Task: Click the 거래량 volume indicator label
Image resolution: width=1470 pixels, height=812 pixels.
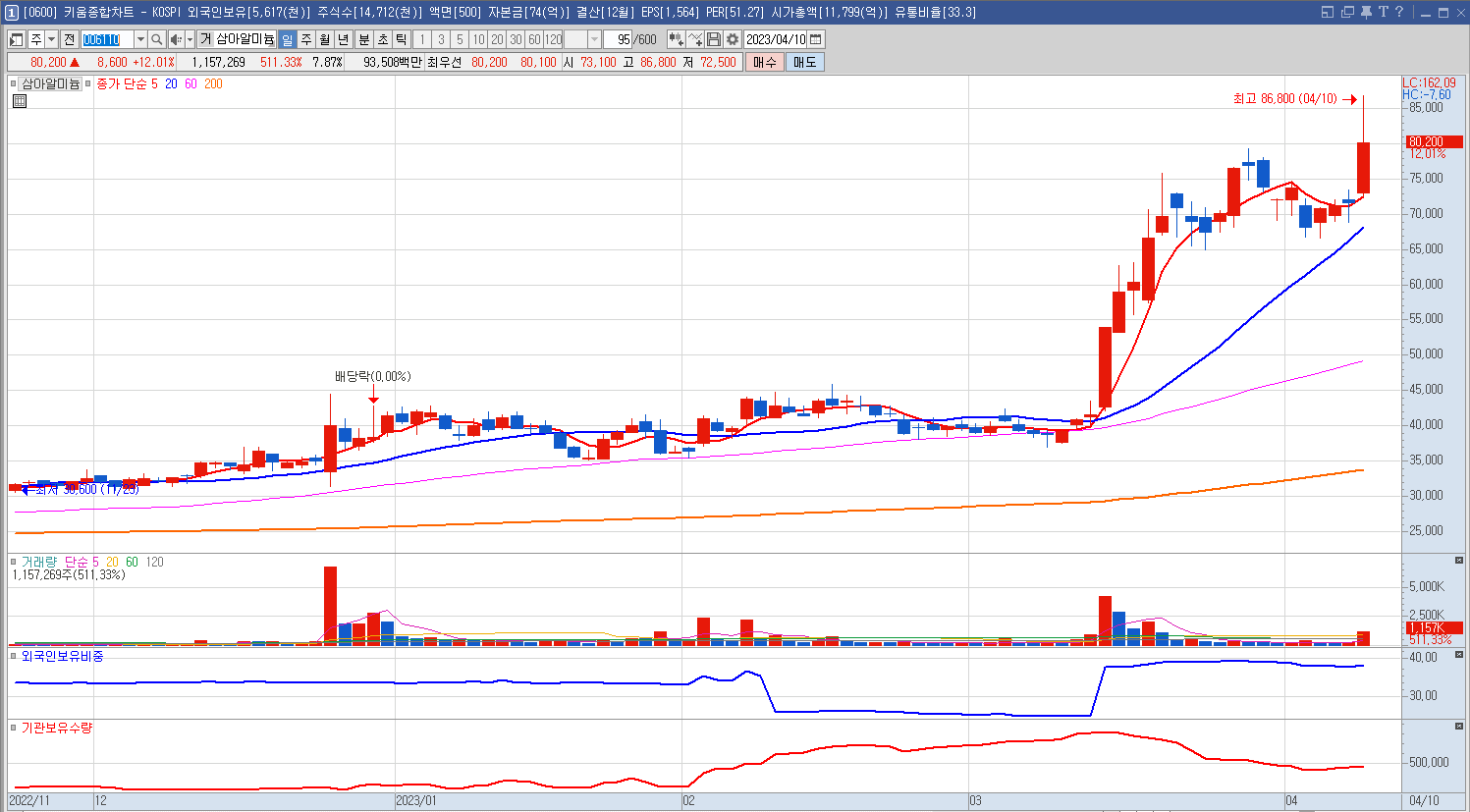Action: click(x=39, y=562)
